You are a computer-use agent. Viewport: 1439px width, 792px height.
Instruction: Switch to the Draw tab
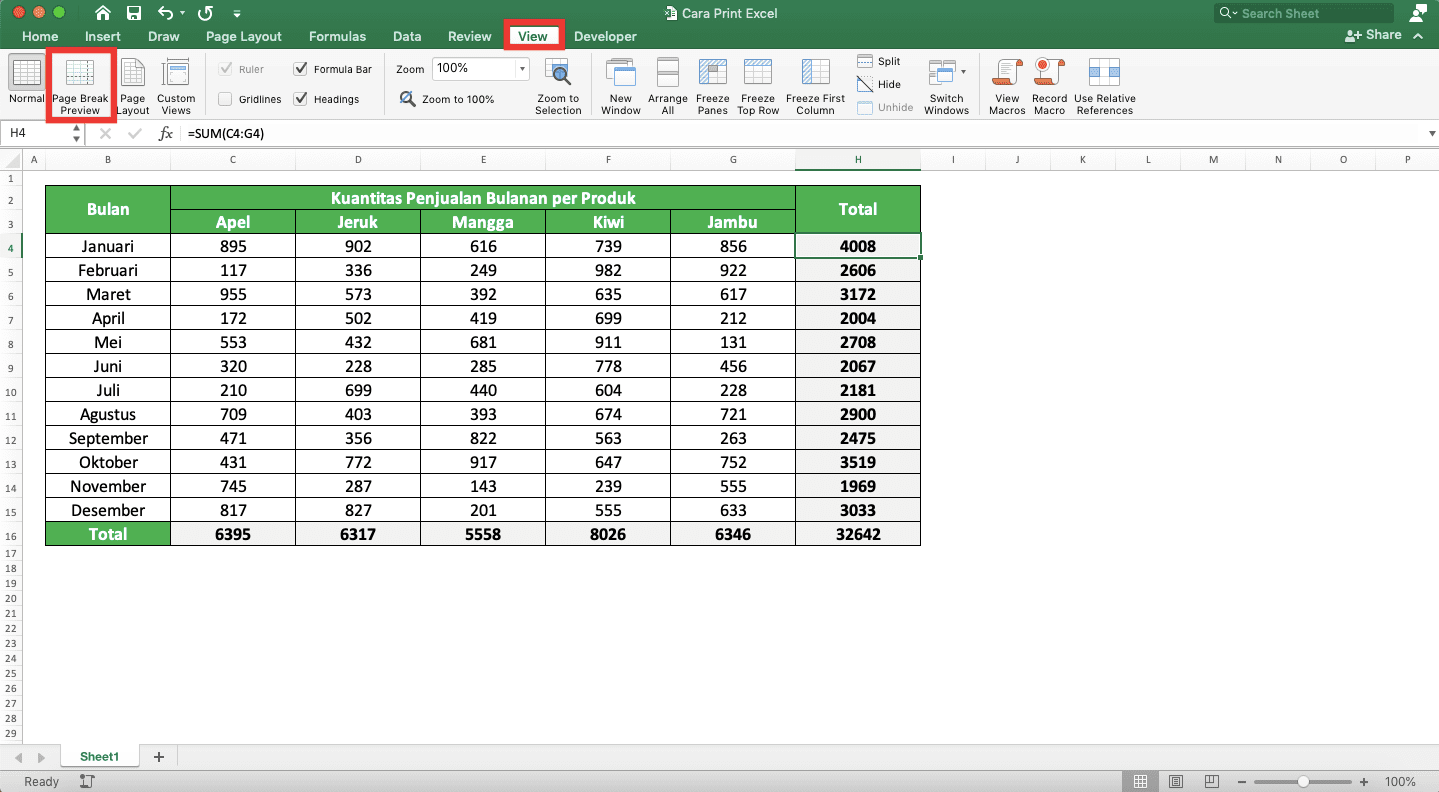[164, 36]
